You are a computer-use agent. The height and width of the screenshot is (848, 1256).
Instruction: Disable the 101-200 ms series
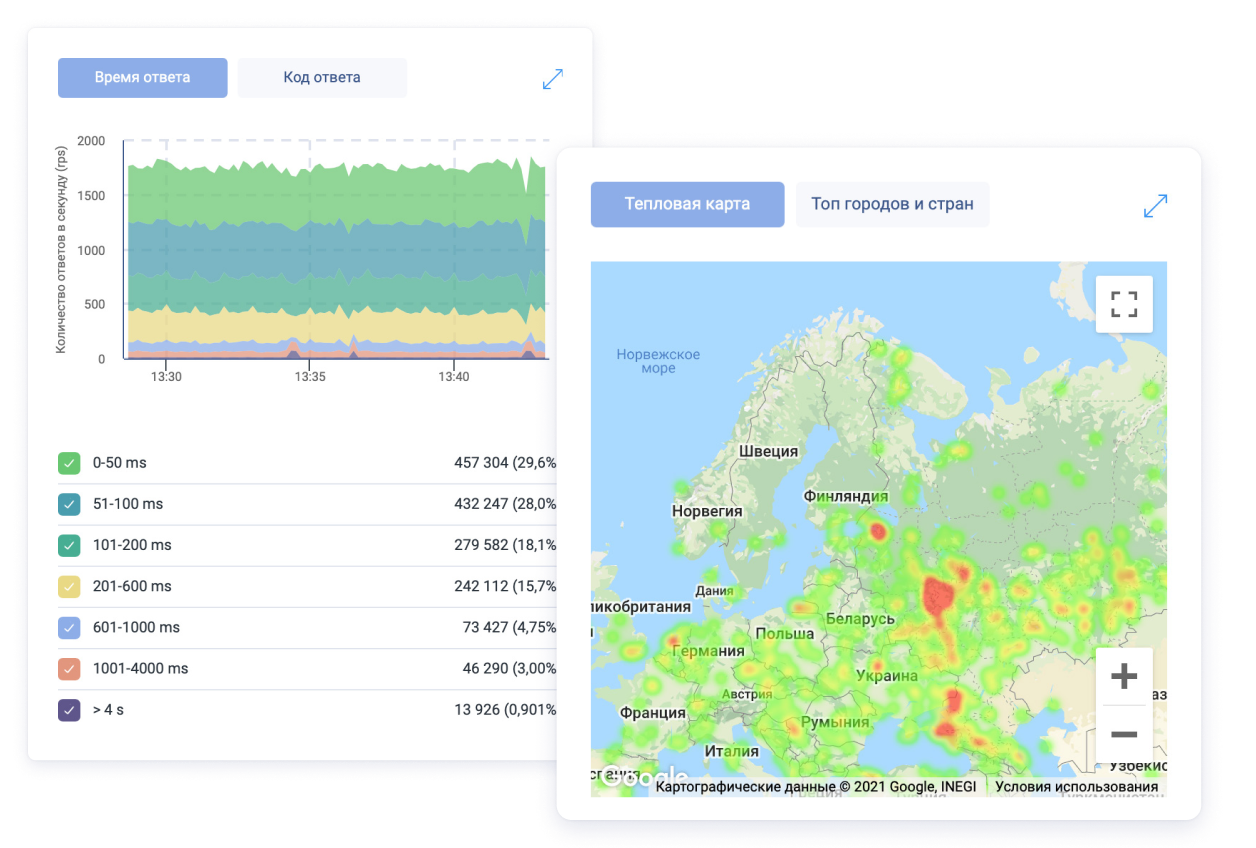tap(69, 546)
